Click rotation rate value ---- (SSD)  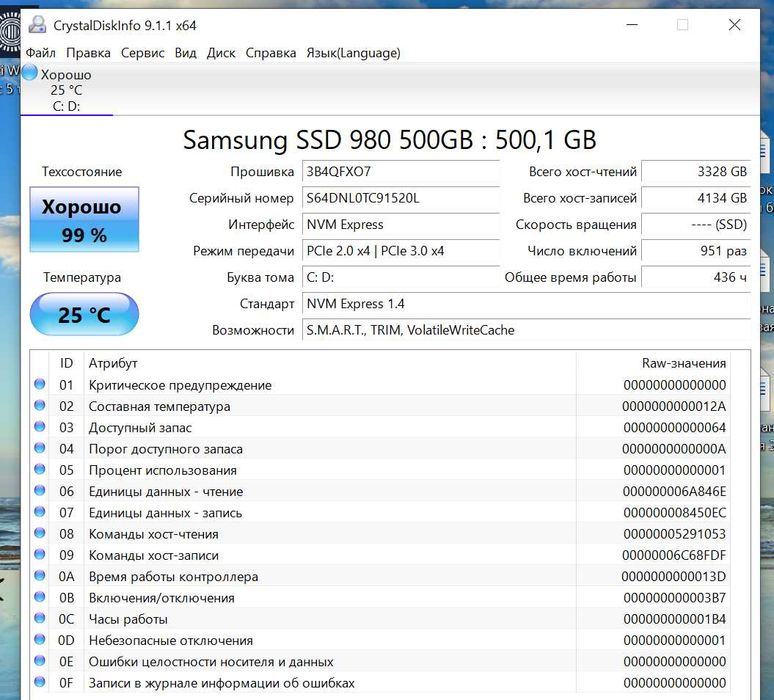pyautogui.click(x=696, y=225)
